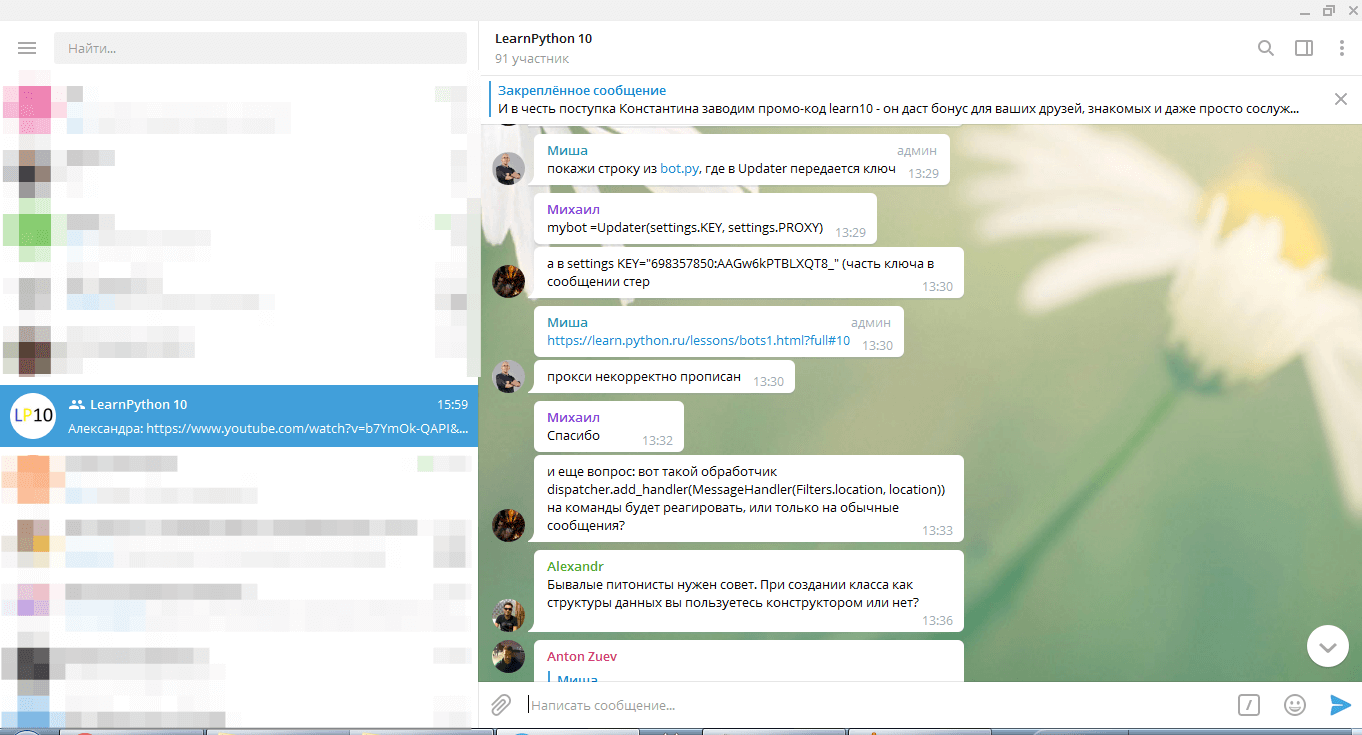Click the quoted reply "Миша" in Anton's message

click(x=577, y=679)
